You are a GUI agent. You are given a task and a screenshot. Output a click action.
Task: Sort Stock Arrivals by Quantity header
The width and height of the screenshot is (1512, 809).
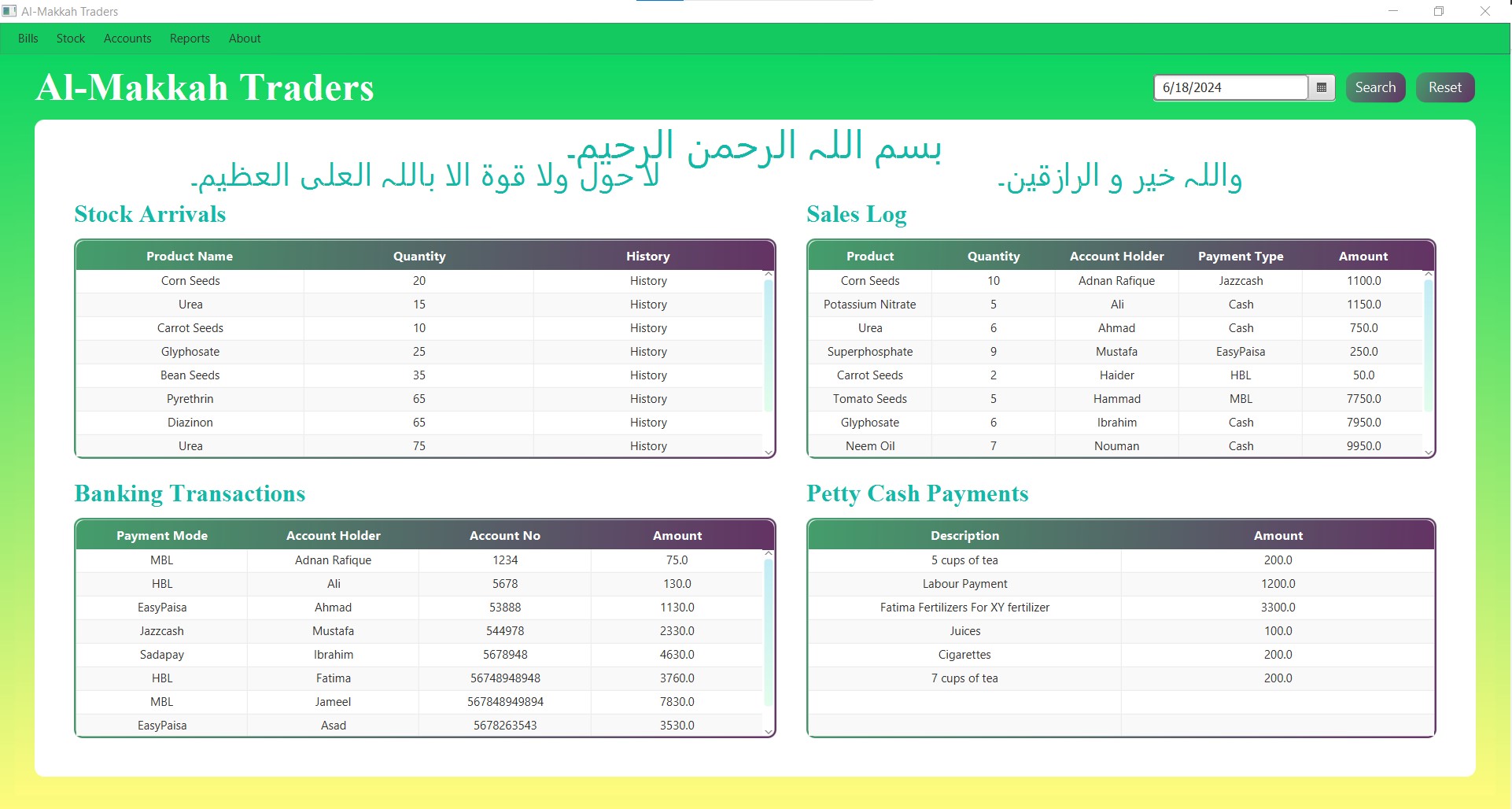pyautogui.click(x=419, y=257)
